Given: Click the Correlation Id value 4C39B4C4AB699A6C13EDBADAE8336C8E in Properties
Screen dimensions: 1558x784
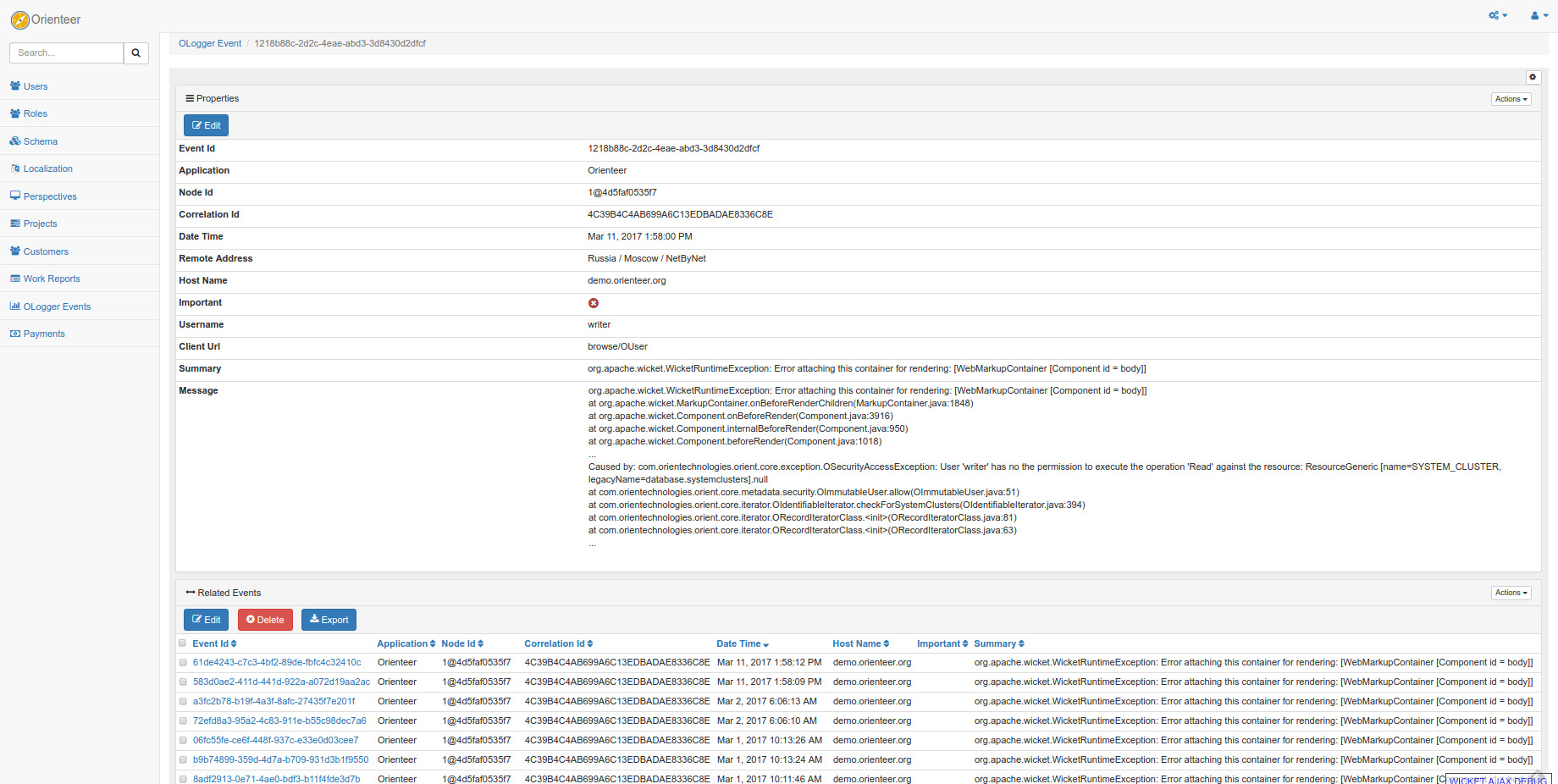Looking at the screenshot, I should (x=680, y=215).
